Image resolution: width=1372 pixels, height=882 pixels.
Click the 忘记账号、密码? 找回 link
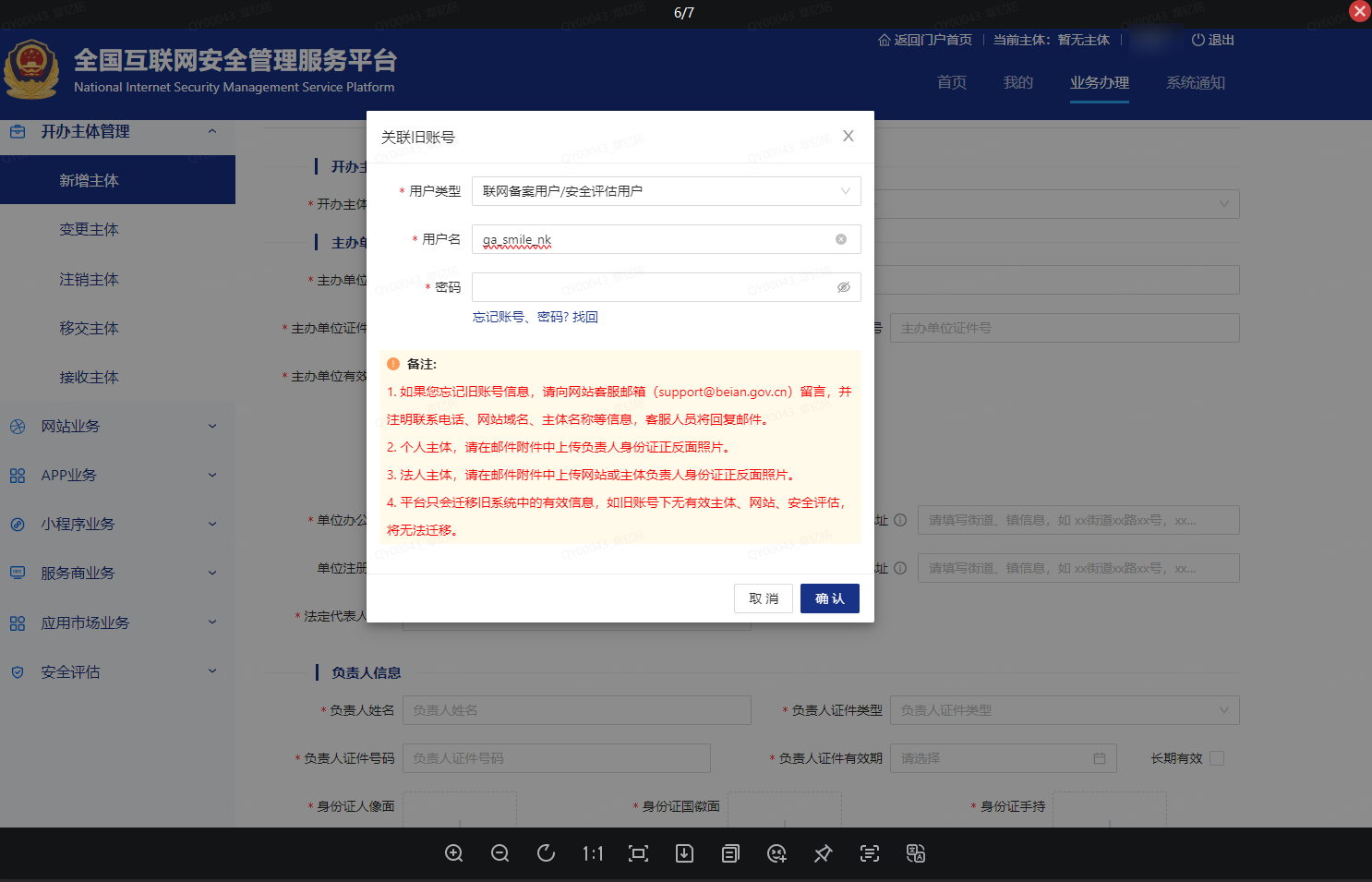[536, 317]
